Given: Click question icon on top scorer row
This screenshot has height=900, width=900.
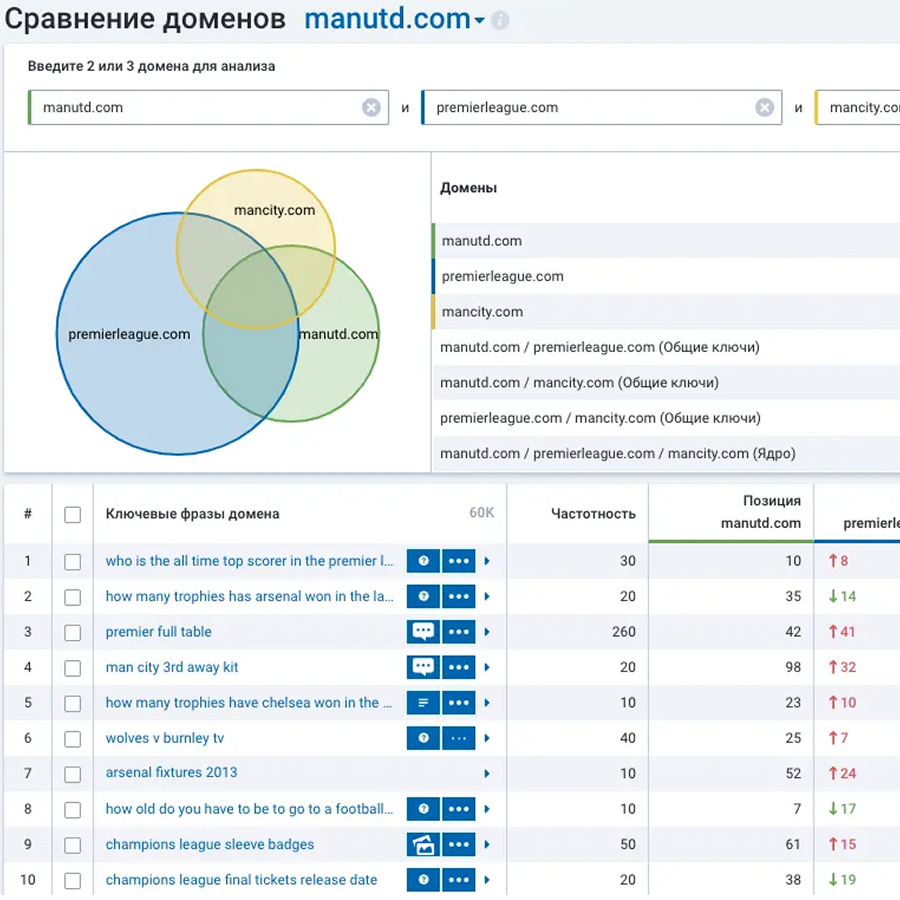Looking at the screenshot, I should click(423, 561).
